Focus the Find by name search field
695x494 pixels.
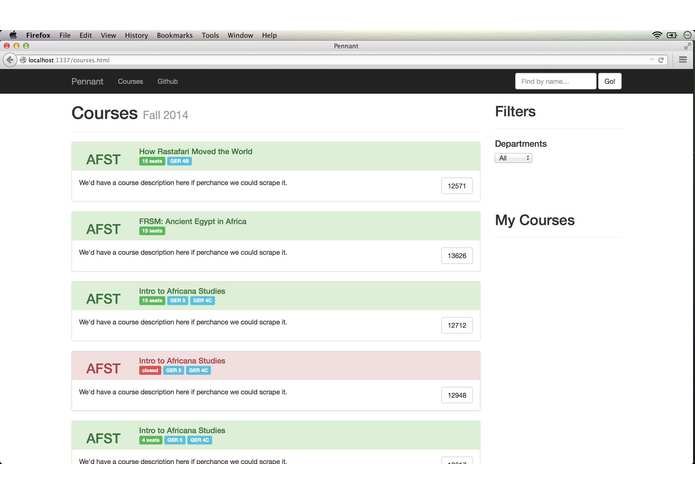tap(555, 82)
